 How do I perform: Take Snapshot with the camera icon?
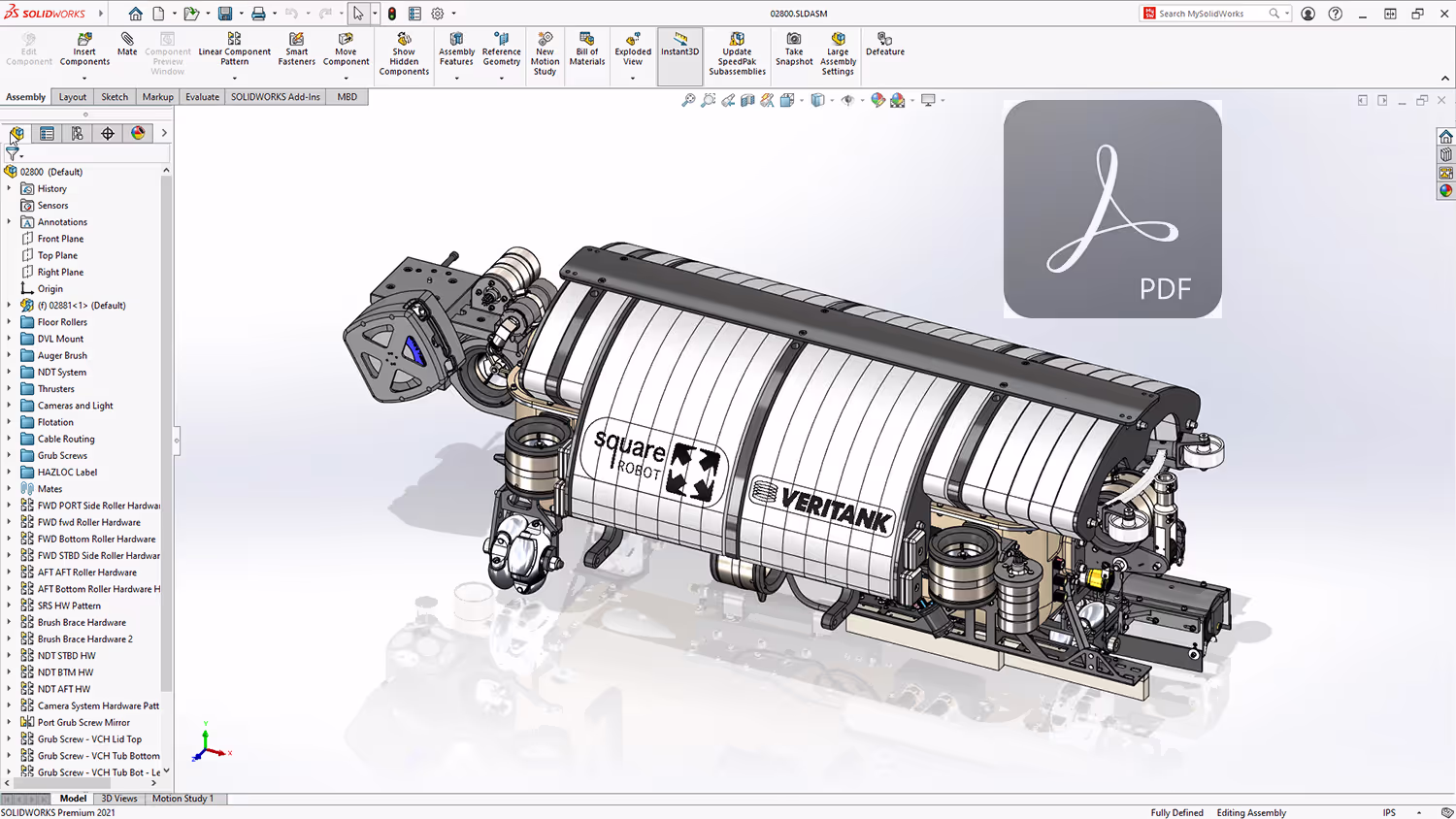click(794, 49)
